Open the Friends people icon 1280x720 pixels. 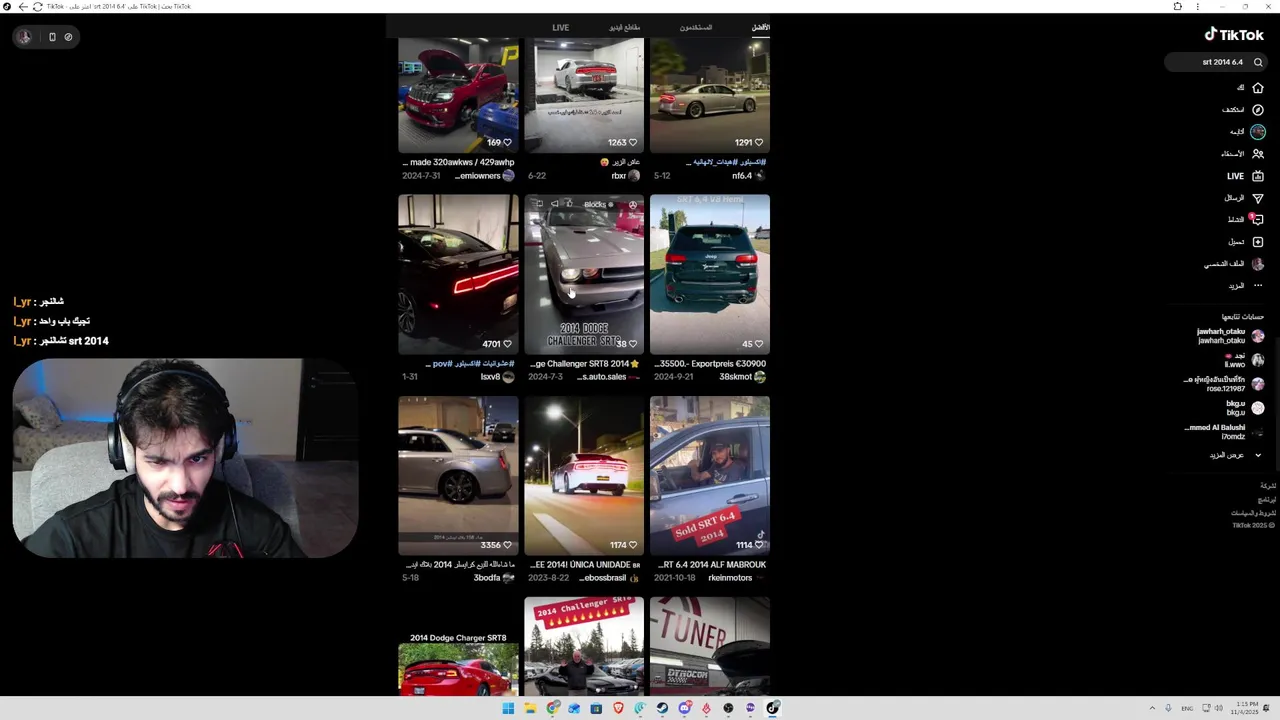[x=1258, y=154]
